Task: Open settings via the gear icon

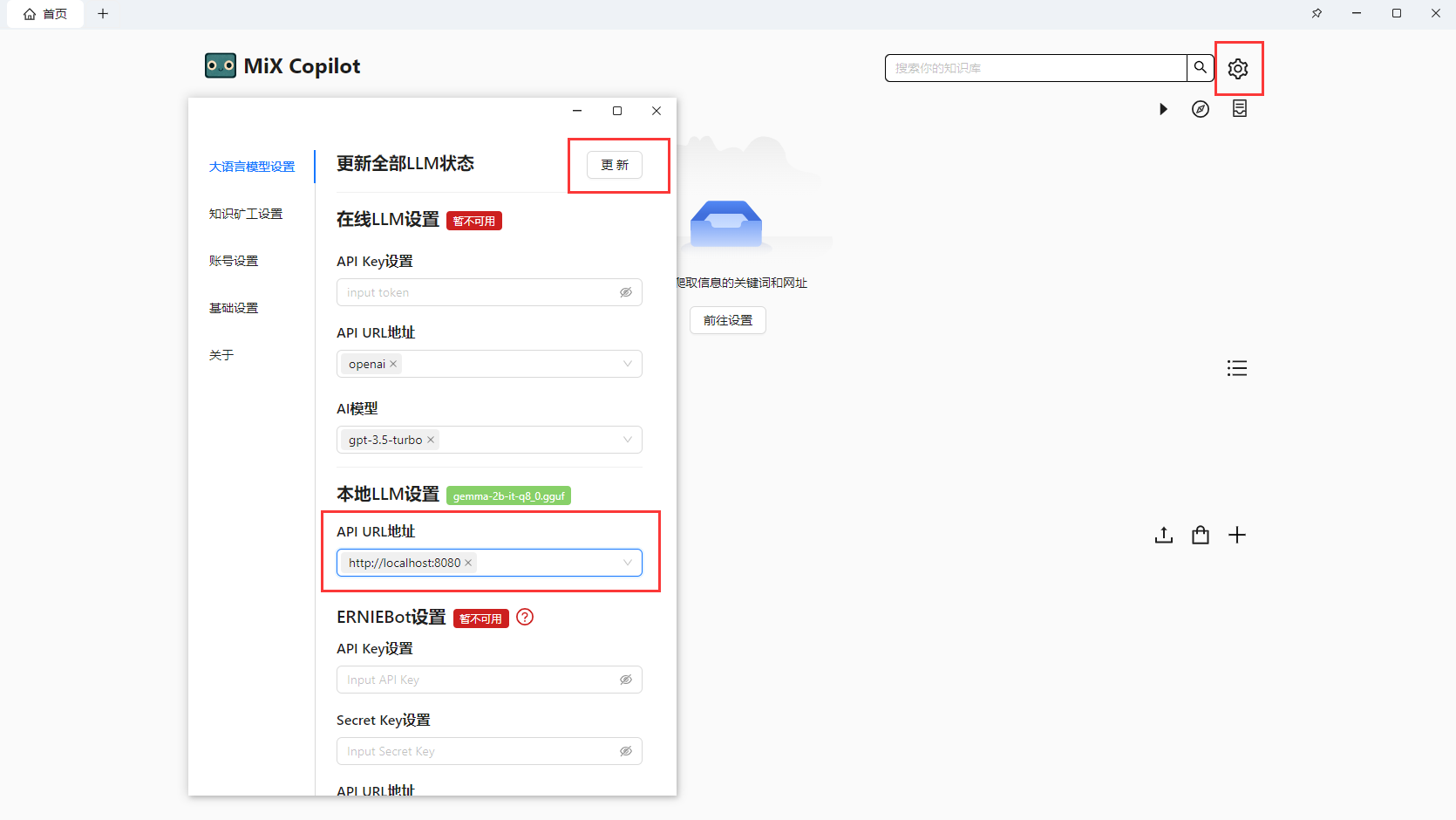Action: pyautogui.click(x=1238, y=68)
